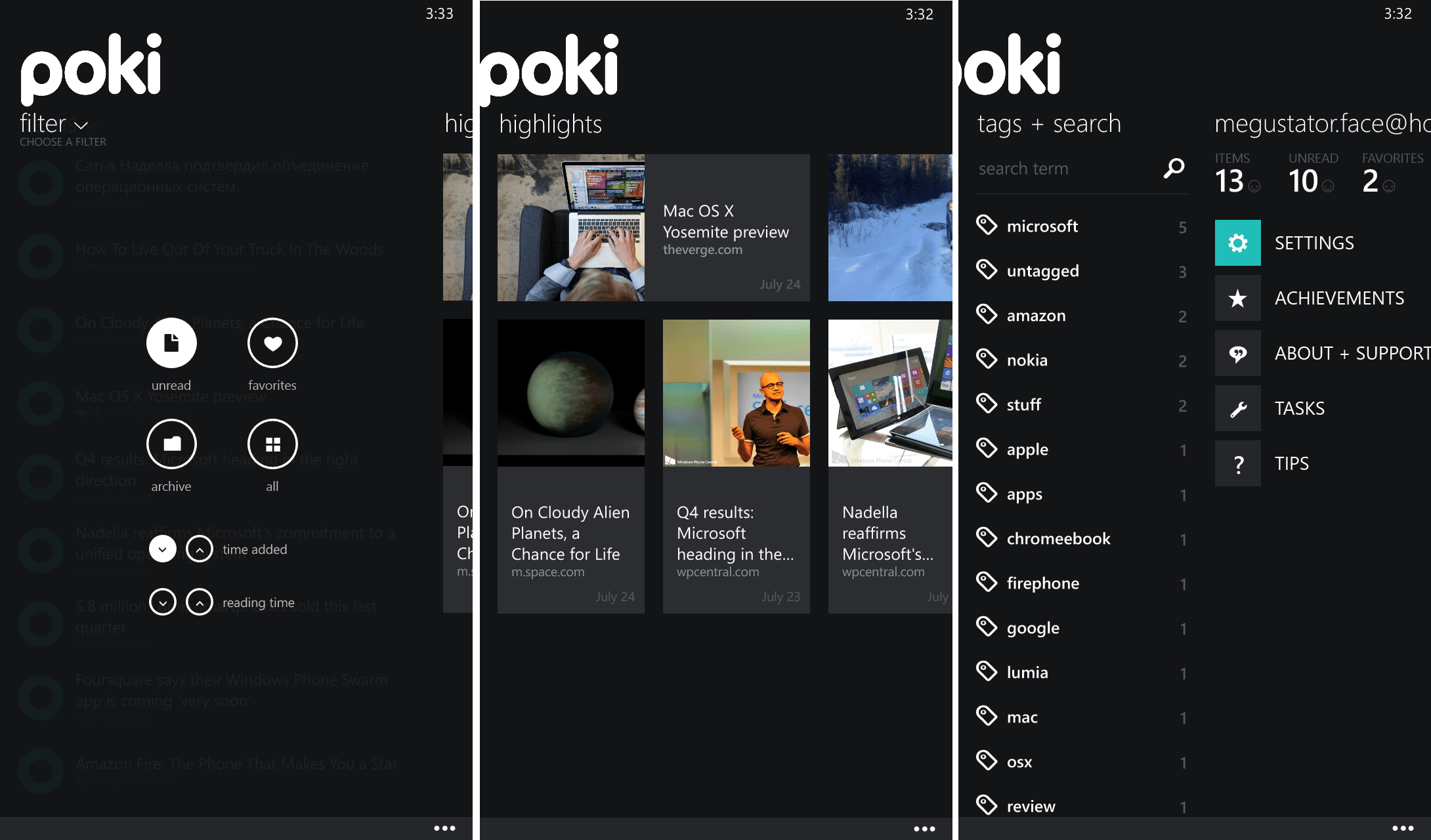Click the 'reading time' sort label

pos(259,602)
